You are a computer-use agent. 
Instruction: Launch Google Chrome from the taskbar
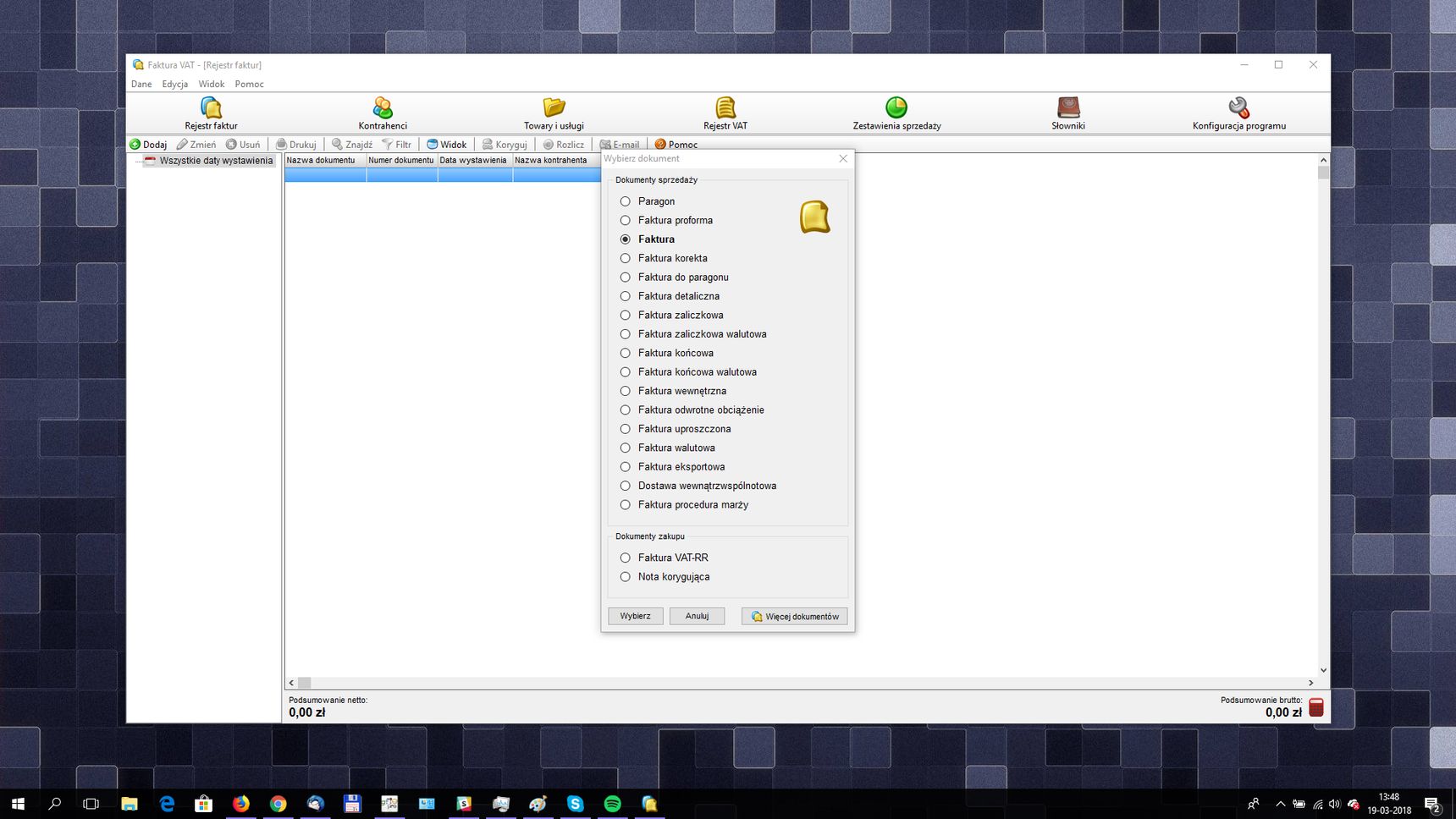click(x=278, y=804)
